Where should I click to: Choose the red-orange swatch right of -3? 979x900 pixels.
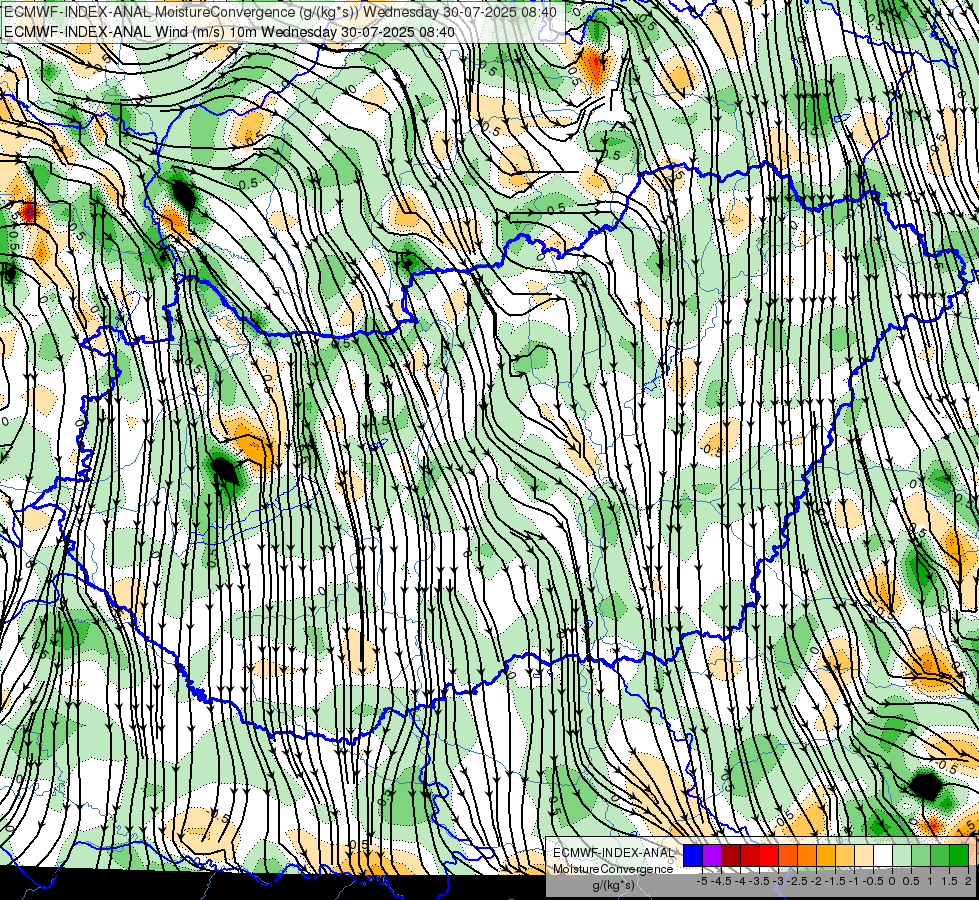click(x=788, y=856)
